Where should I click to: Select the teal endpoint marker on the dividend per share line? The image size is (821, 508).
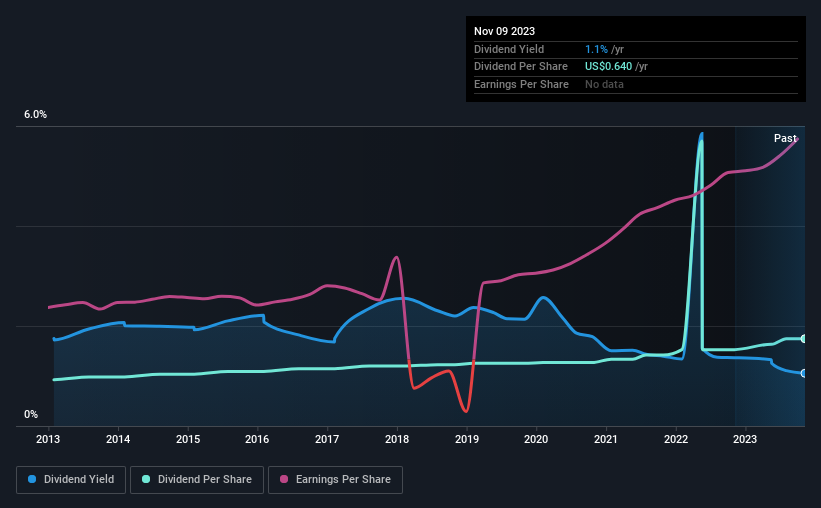point(804,339)
